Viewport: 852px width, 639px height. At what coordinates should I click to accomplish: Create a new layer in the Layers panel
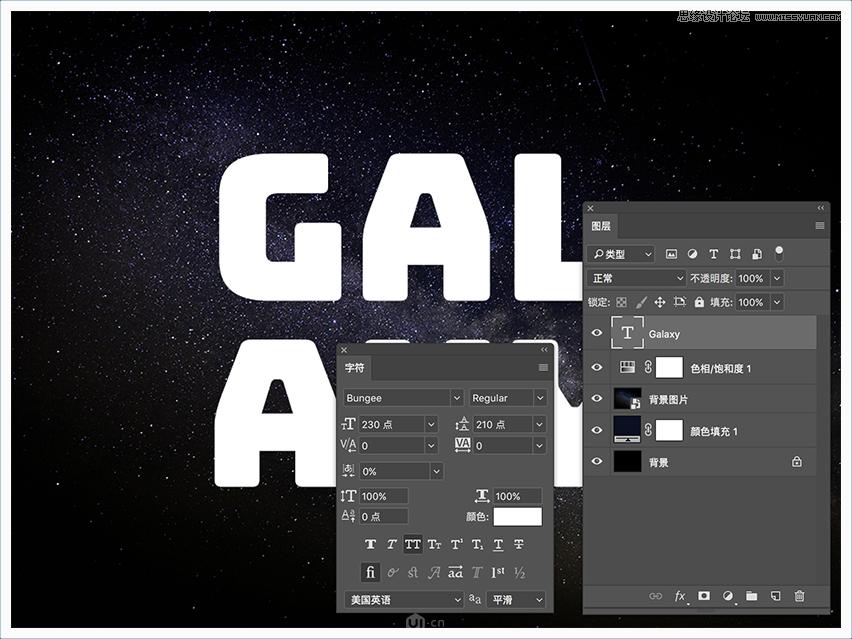tap(776, 596)
